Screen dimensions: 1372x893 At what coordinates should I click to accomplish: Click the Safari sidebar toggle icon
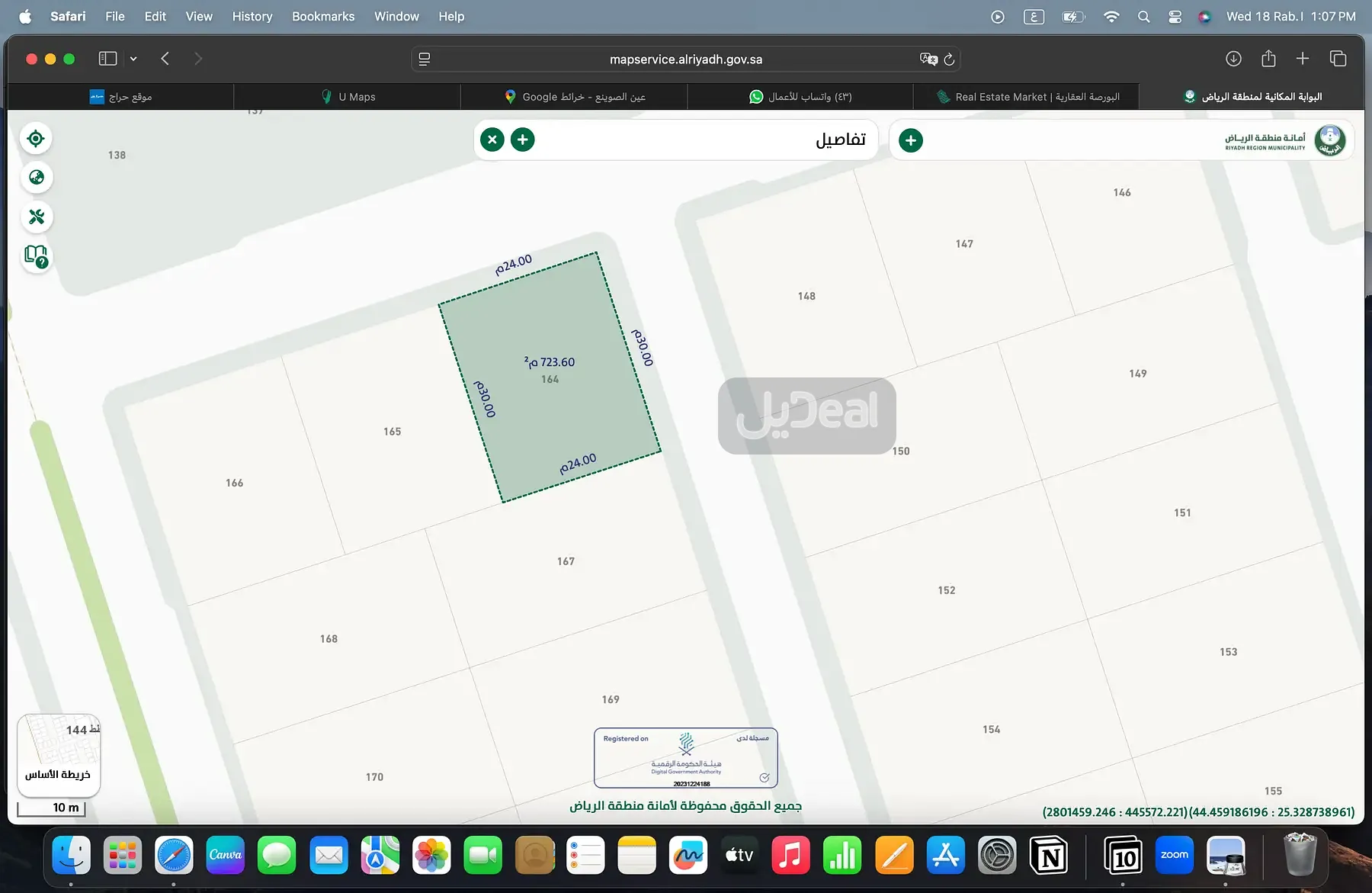click(107, 59)
